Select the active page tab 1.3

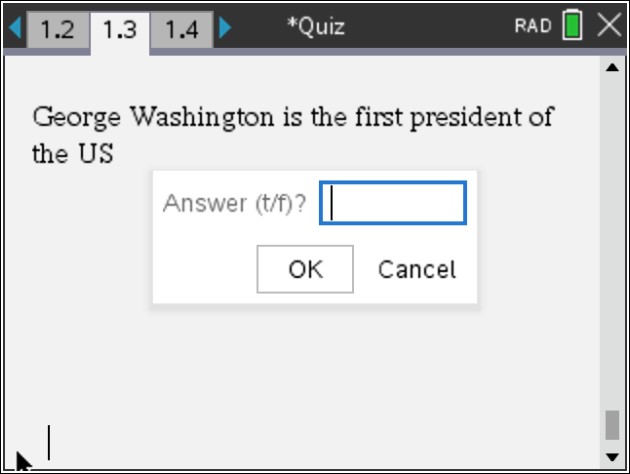coord(120,32)
